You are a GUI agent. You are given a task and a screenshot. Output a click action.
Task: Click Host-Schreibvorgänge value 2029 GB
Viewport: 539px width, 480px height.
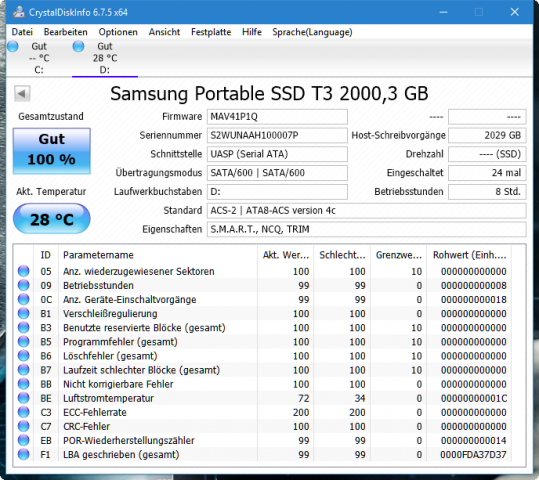pos(487,135)
